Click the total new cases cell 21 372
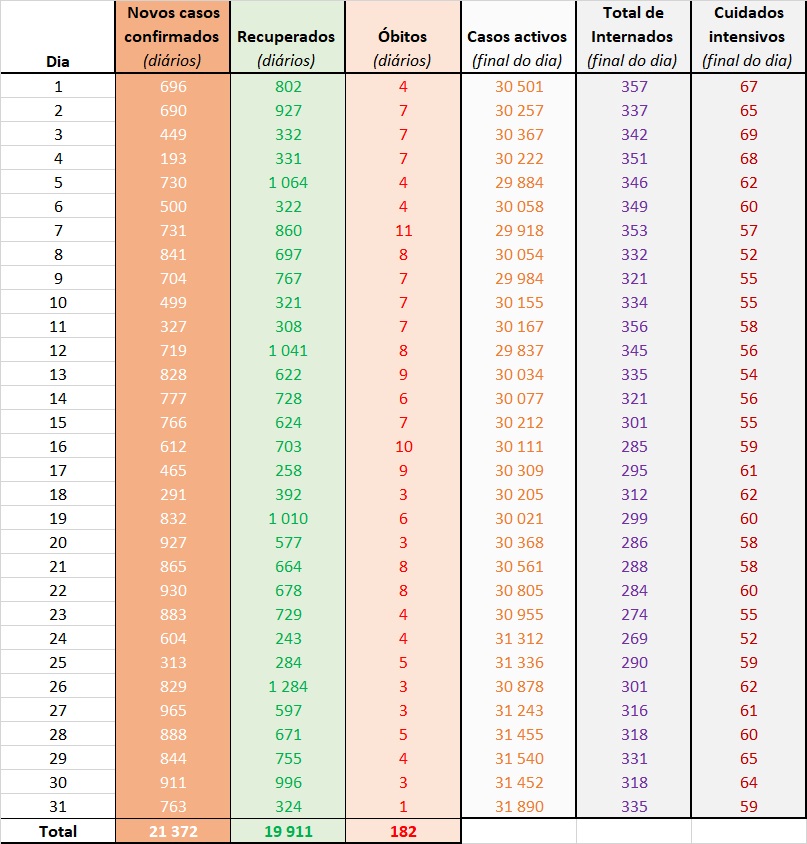Viewport: 807px width, 844px height. [x=172, y=831]
